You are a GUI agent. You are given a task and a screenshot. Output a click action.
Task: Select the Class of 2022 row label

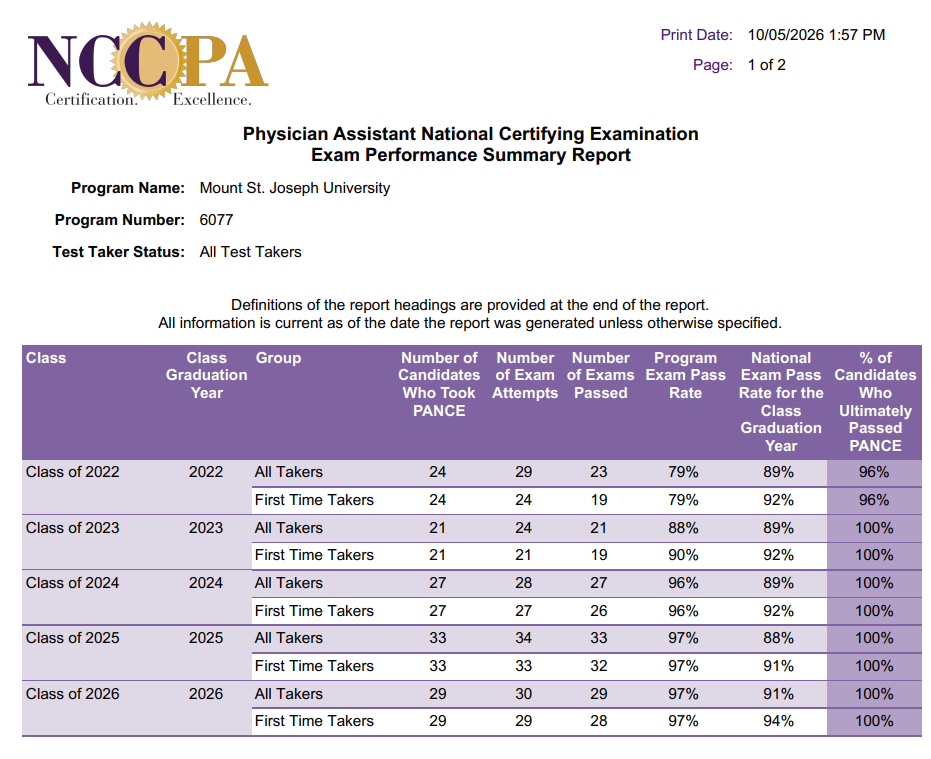pos(72,472)
